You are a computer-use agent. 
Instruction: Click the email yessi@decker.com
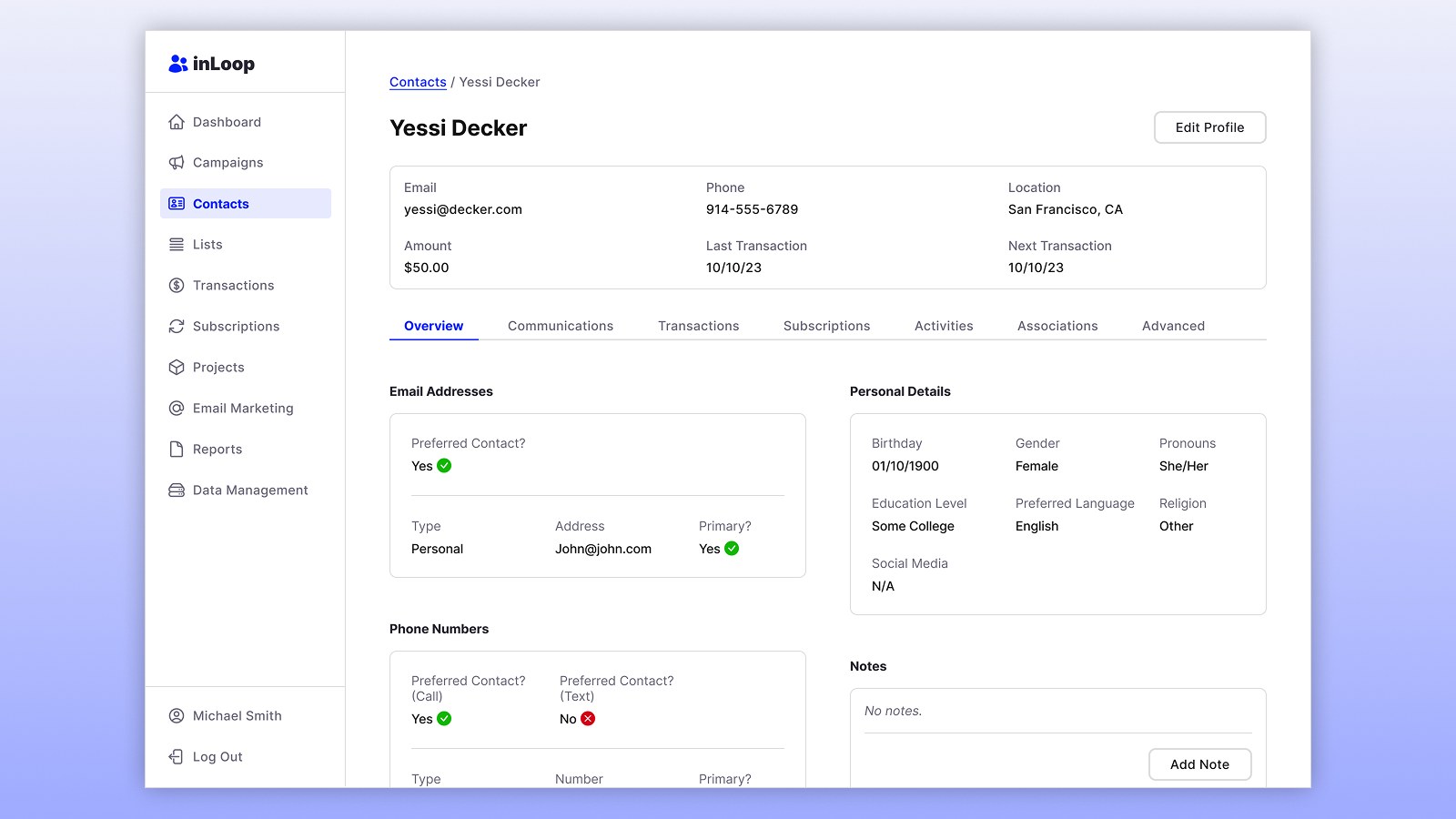click(x=463, y=209)
